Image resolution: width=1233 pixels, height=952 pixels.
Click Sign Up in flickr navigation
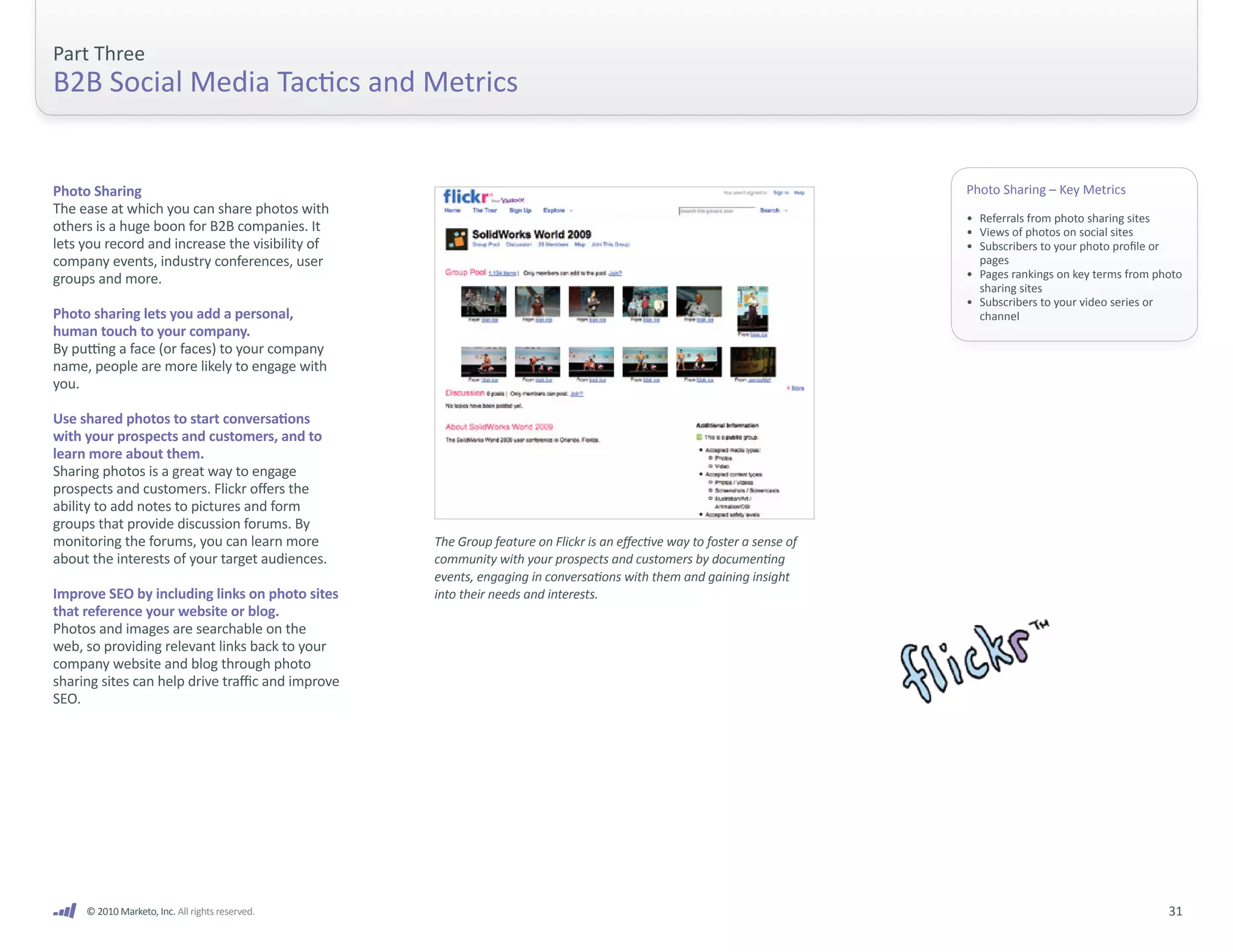[x=520, y=211]
